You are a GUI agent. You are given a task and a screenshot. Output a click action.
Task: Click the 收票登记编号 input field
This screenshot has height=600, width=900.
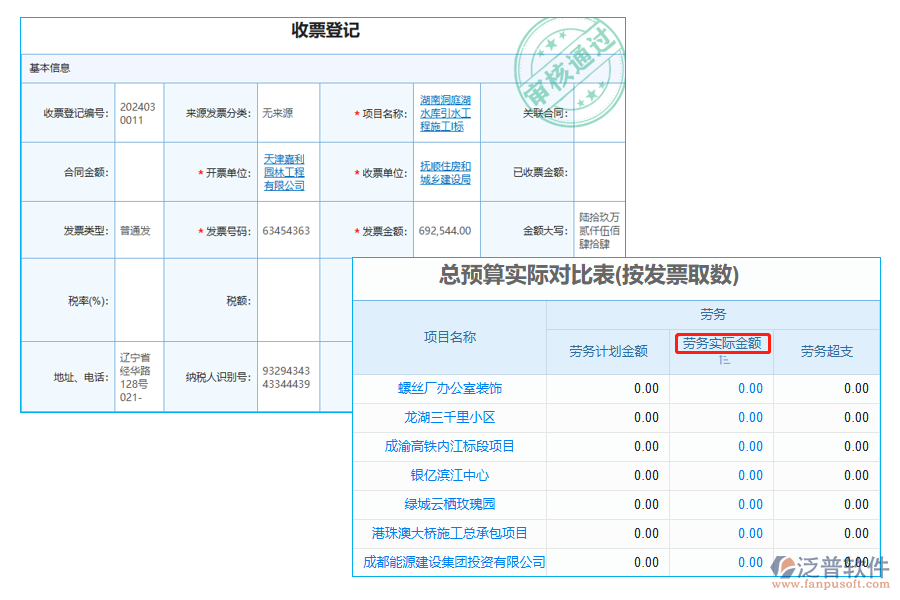click(140, 112)
